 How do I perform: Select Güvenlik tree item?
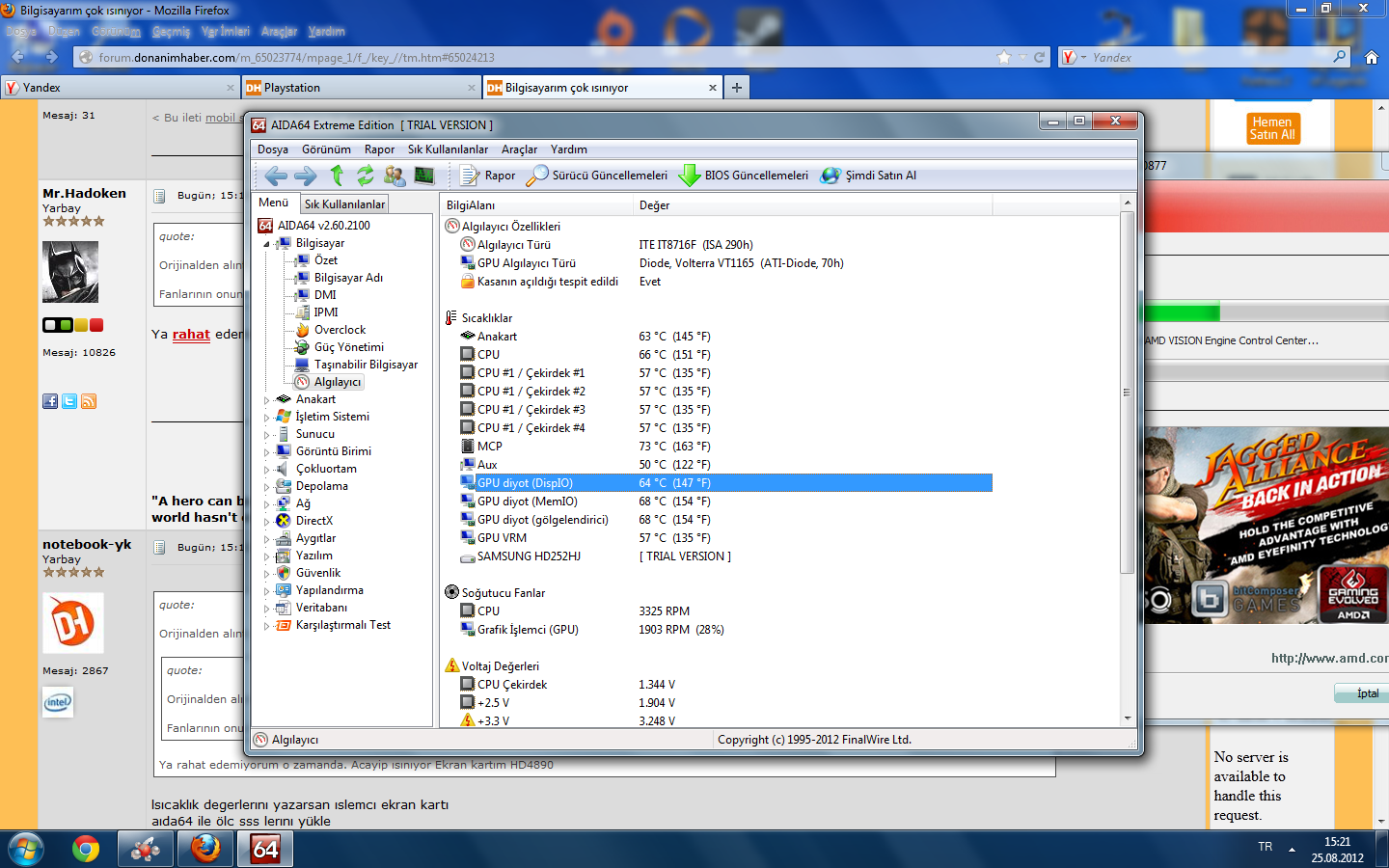pos(318,573)
